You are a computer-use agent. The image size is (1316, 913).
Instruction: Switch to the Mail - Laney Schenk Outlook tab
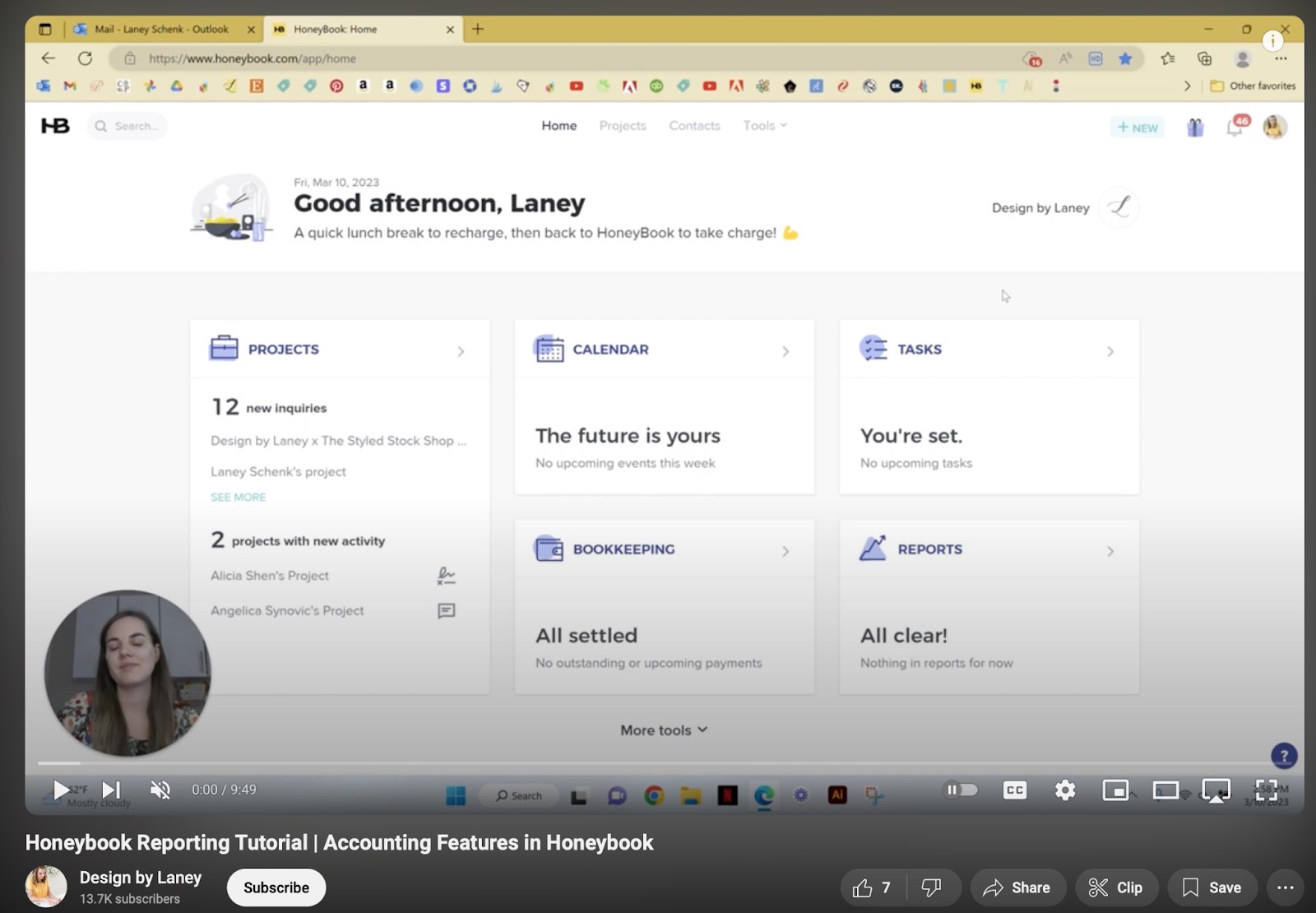164,29
